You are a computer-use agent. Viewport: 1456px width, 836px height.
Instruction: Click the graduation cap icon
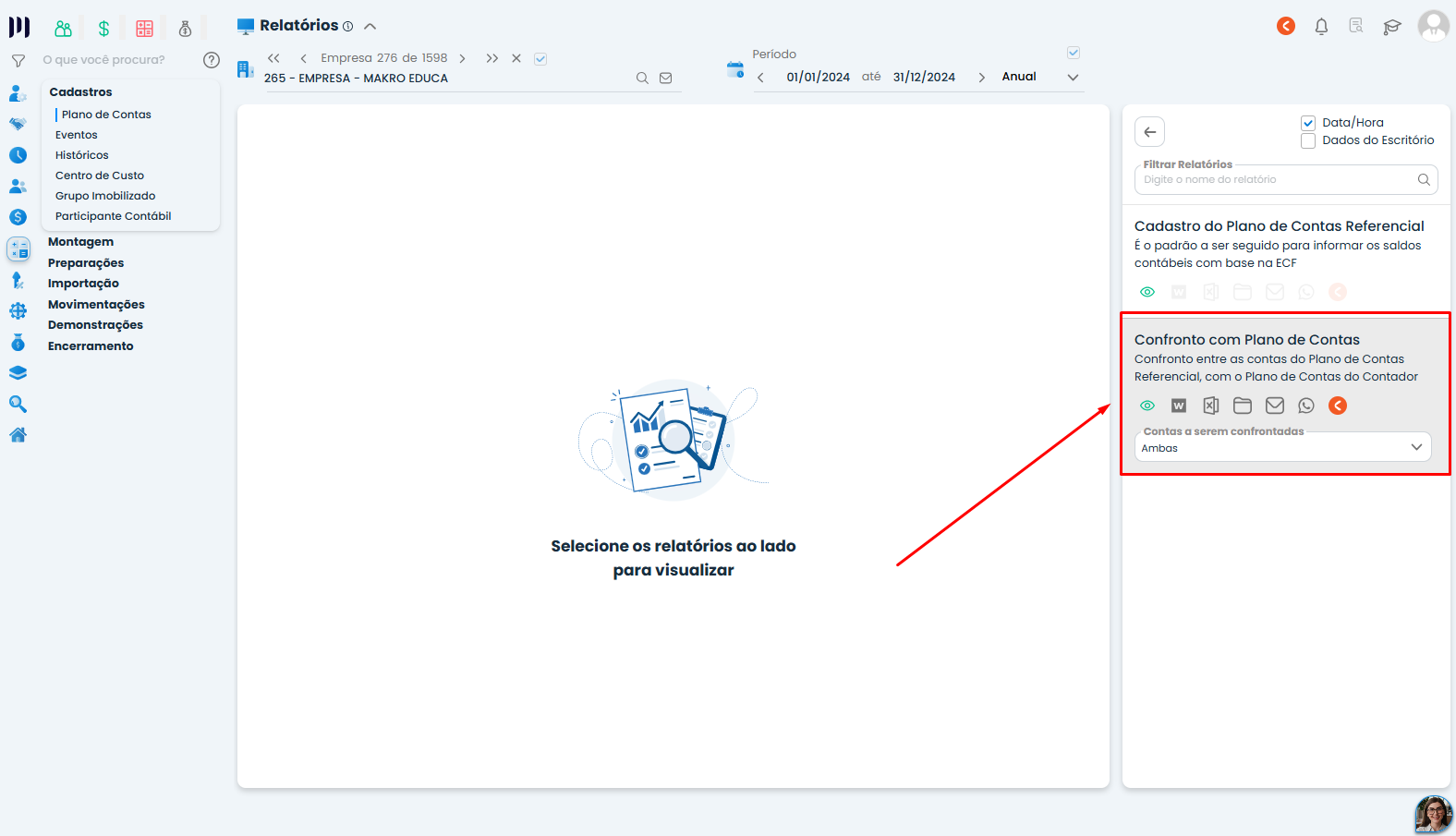pyautogui.click(x=1392, y=27)
